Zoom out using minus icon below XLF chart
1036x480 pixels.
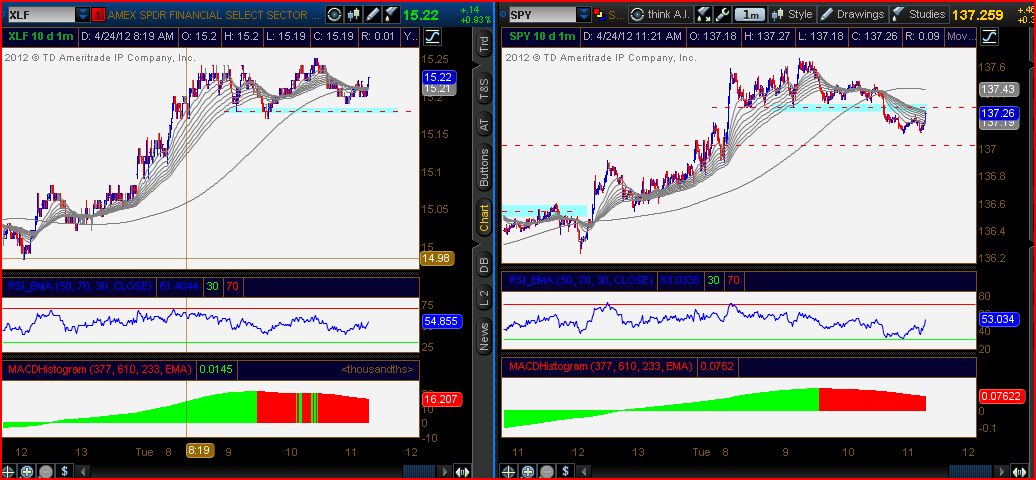coord(46,472)
